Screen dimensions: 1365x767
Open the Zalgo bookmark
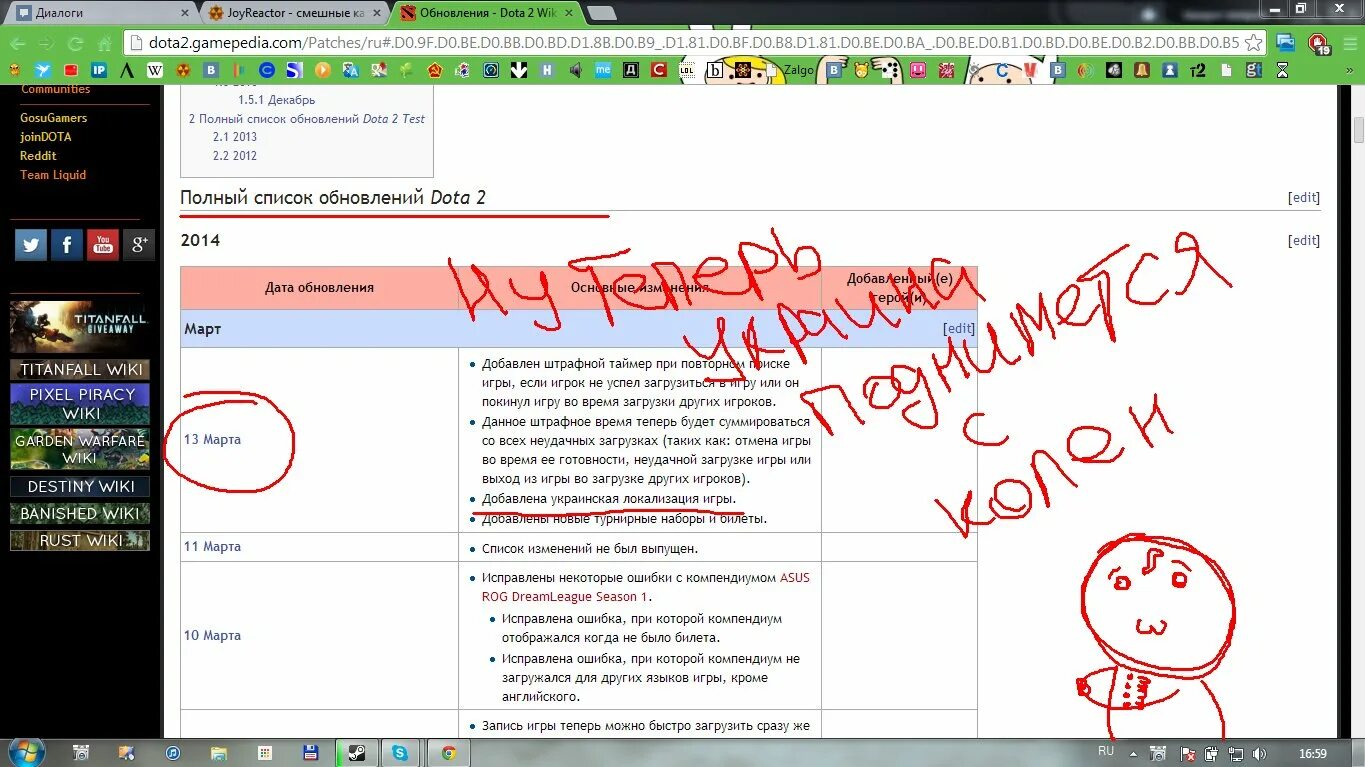798,71
